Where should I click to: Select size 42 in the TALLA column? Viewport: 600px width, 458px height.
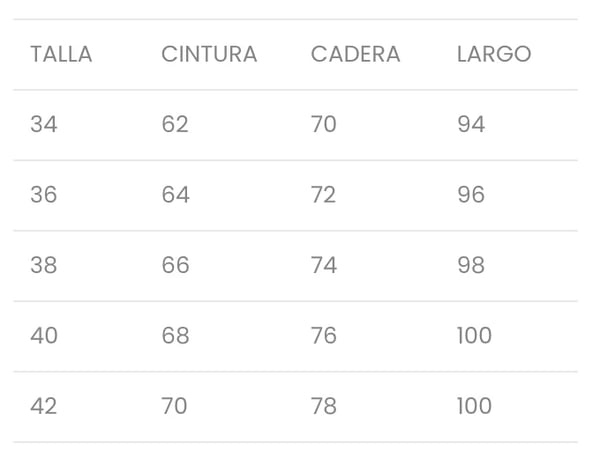click(44, 406)
